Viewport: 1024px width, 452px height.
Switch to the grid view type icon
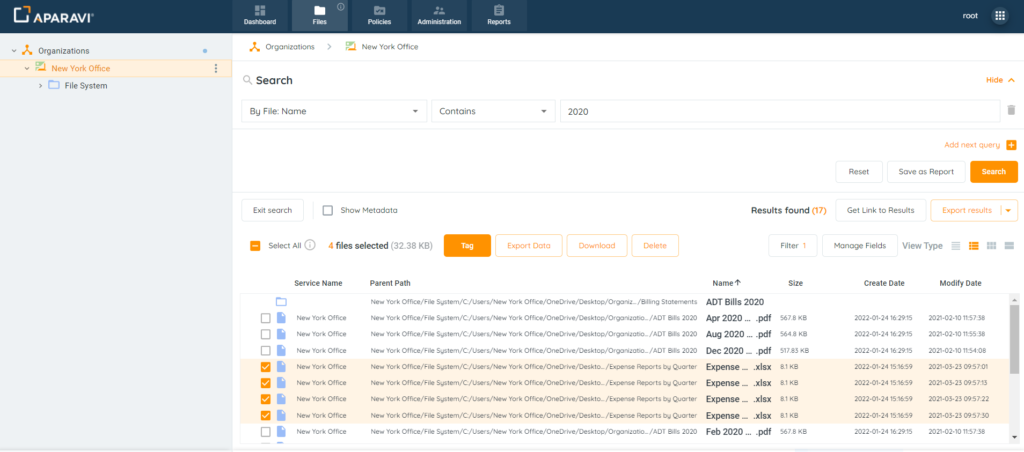[x=991, y=245]
